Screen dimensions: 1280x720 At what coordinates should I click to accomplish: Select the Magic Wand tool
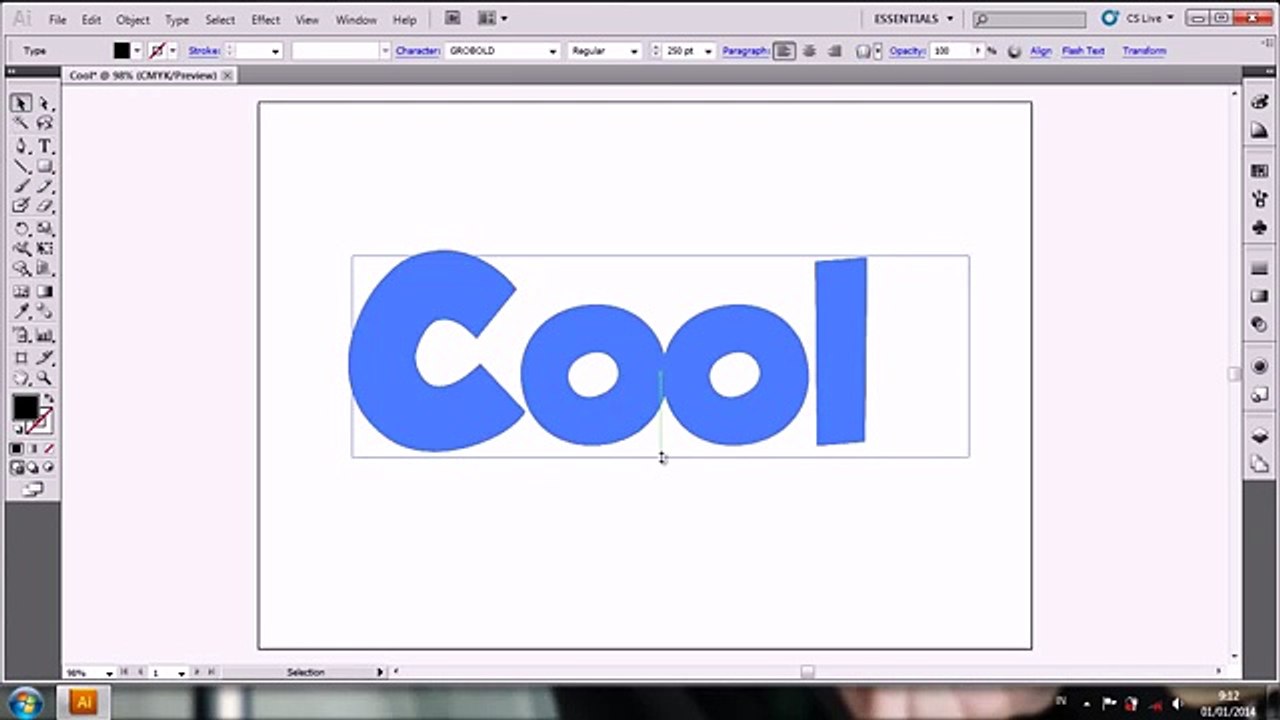tap(21, 124)
